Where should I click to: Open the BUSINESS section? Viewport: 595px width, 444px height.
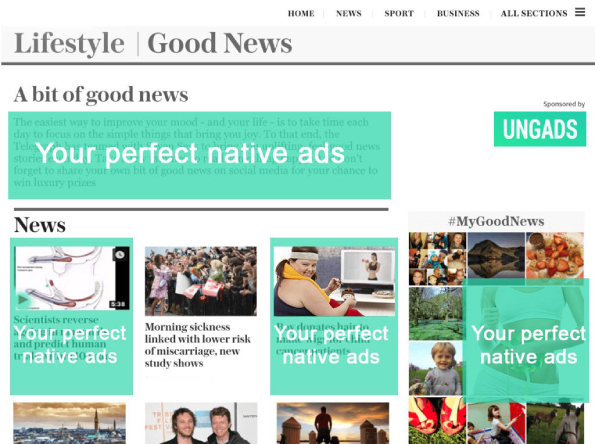click(458, 13)
